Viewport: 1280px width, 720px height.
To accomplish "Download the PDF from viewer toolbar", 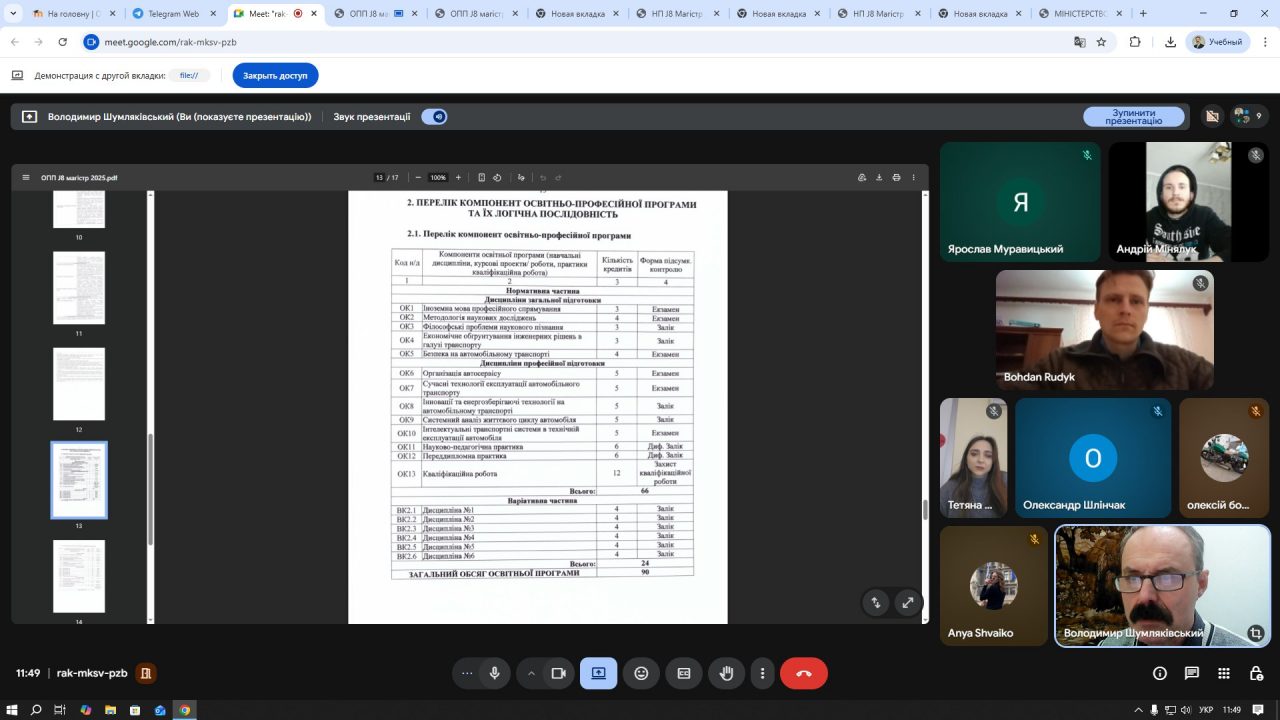I will coord(879,178).
